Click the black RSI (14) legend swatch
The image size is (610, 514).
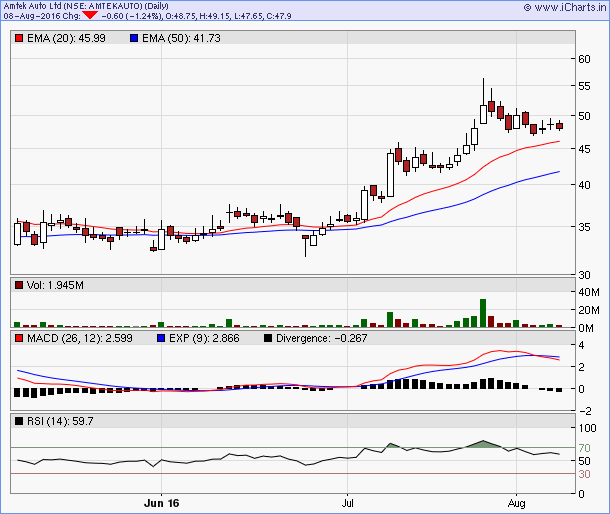(x=19, y=421)
